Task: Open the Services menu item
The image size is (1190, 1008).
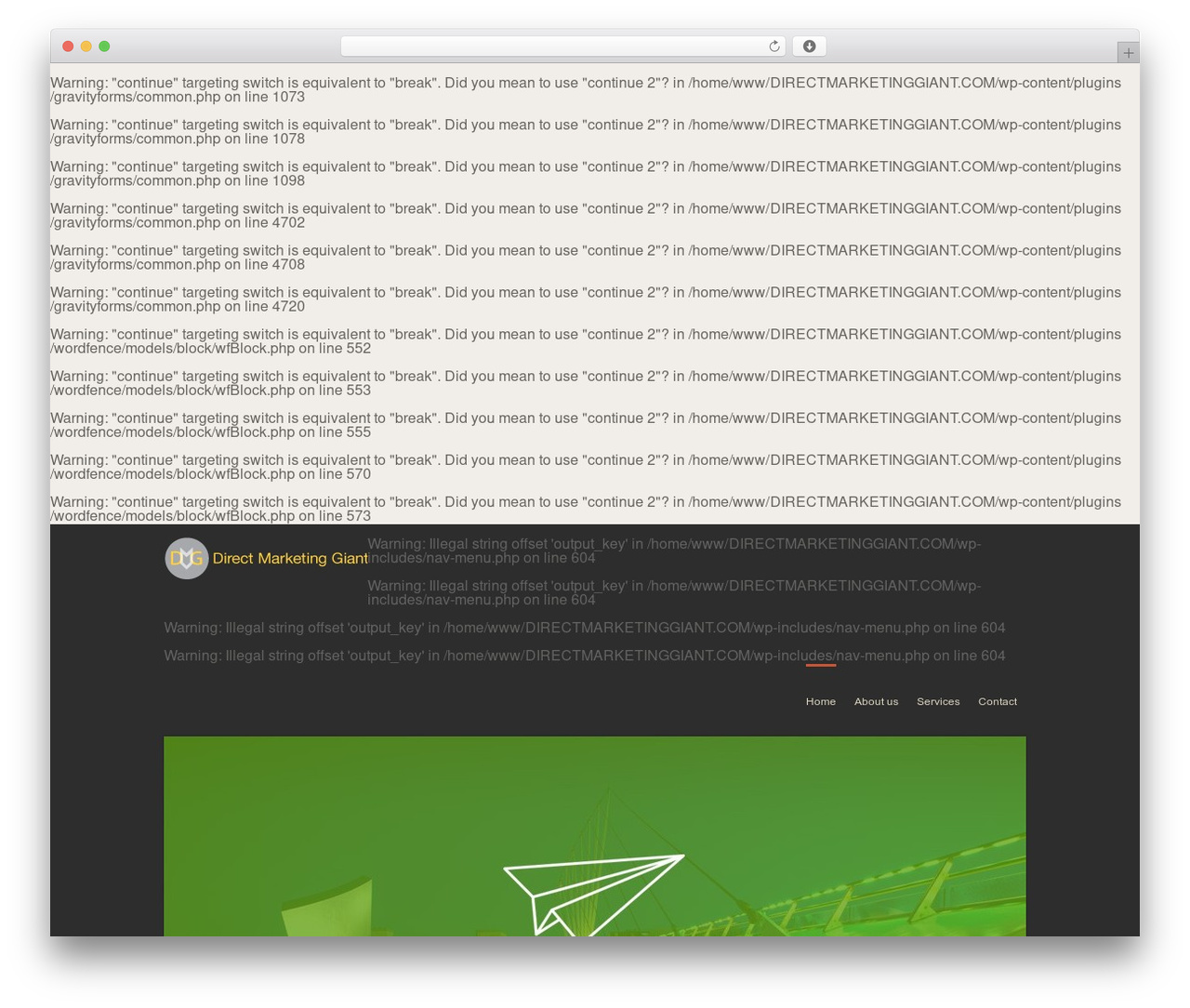Action: pos(938,701)
